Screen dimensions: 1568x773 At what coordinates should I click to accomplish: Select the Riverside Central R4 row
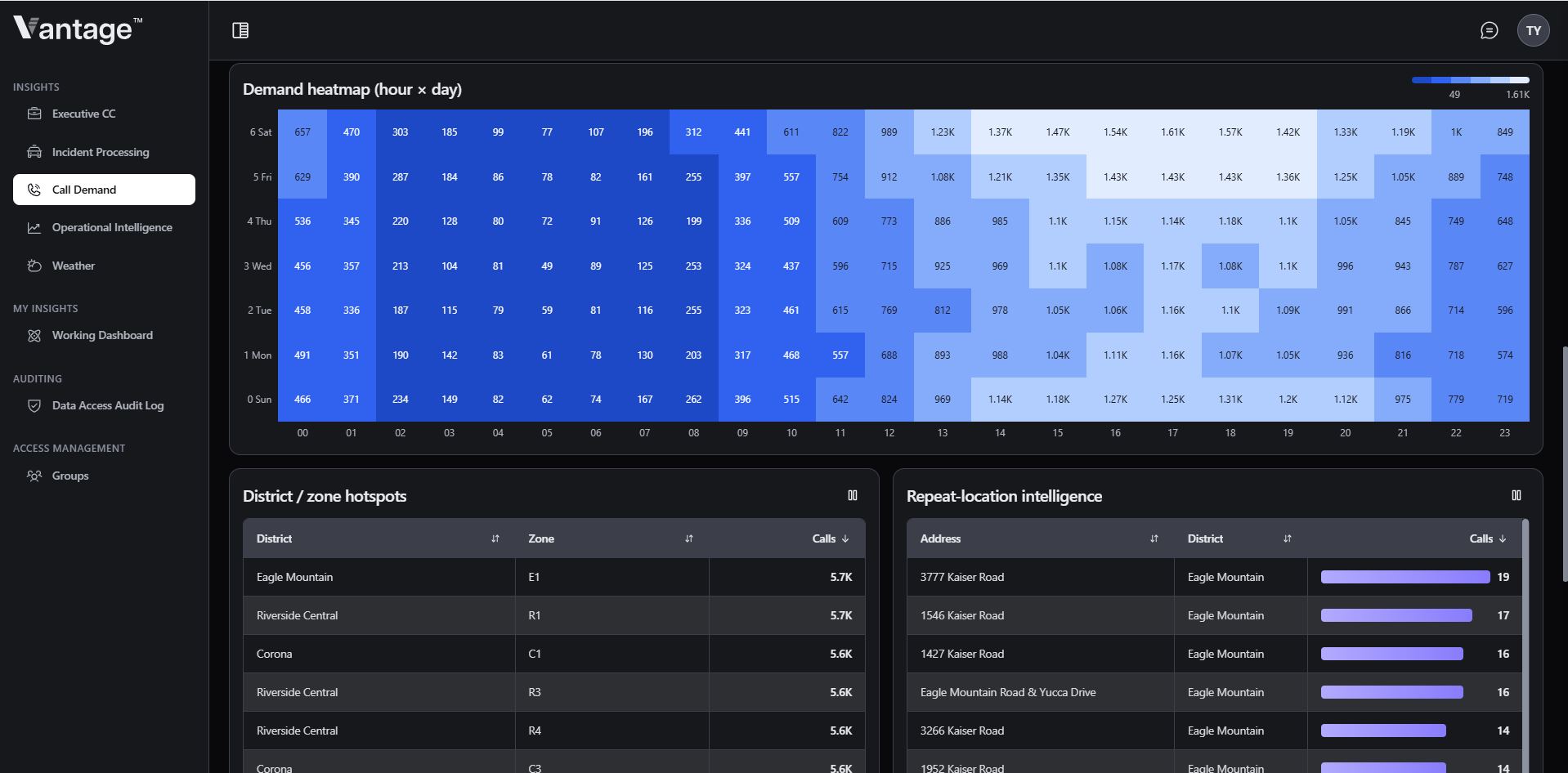pyautogui.click(x=554, y=731)
